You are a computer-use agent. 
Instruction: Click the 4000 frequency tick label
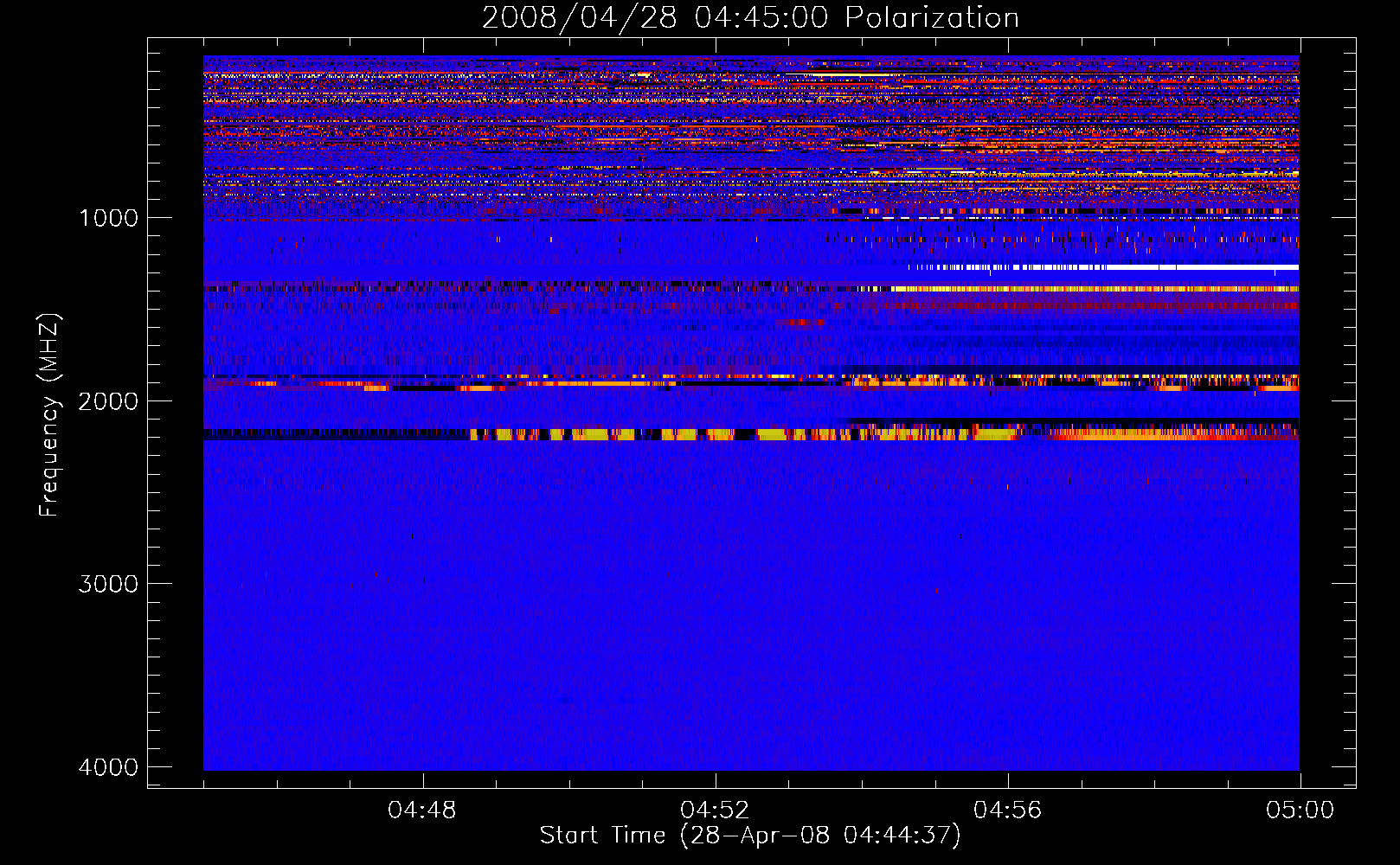pos(108,767)
